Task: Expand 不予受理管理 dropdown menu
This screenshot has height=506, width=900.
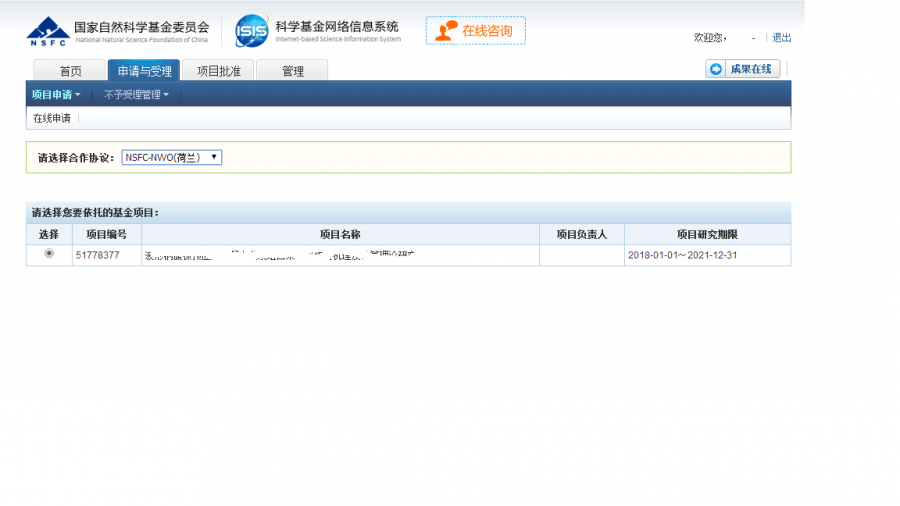Action: [136, 95]
